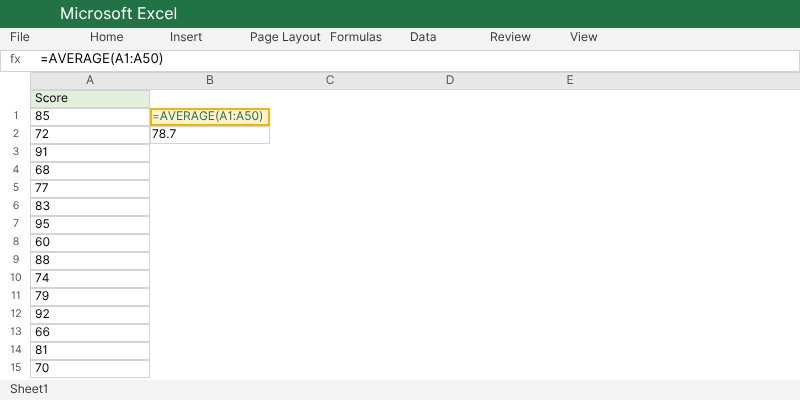Select row header 1
Screen dimensions: 800x400
pos(15,116)
